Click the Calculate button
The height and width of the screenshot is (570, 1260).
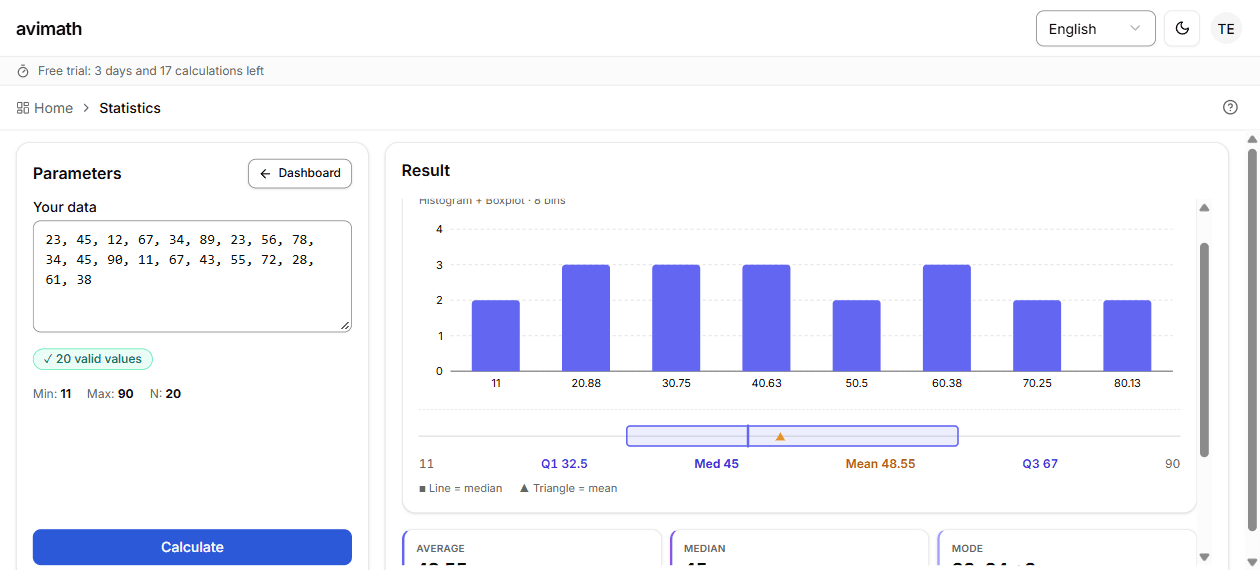point(192,547)
